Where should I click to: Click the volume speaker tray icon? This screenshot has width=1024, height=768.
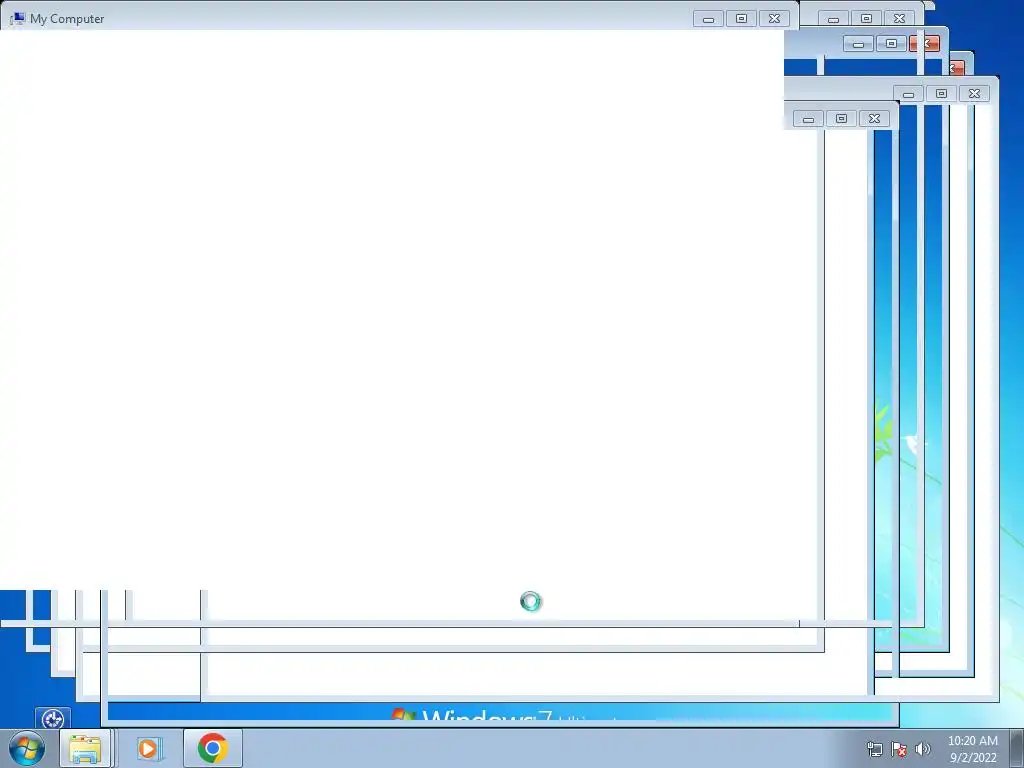pyautogui.click(x=922, y=749)
